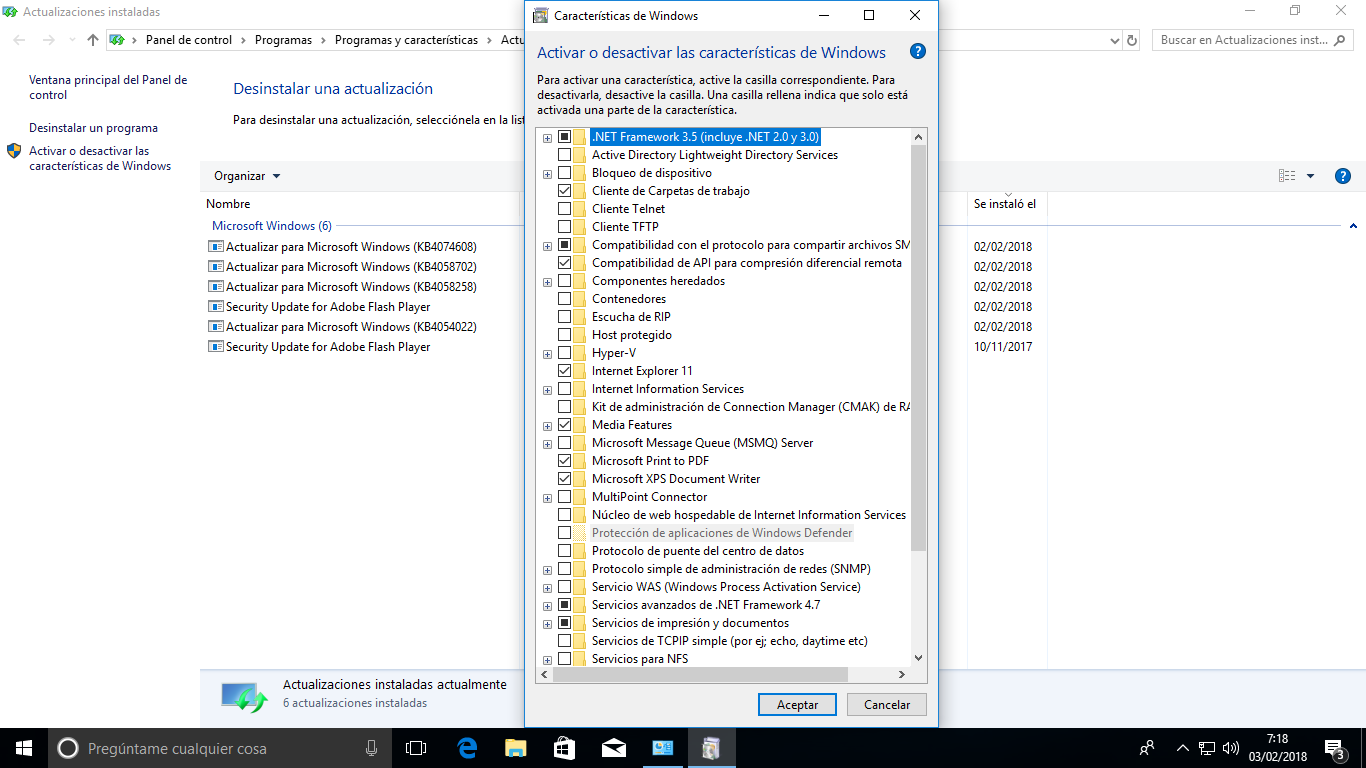This screenshot has width=1366, height=768.
Task: Expand the Media Features node
Action: (x=547, y=425)
